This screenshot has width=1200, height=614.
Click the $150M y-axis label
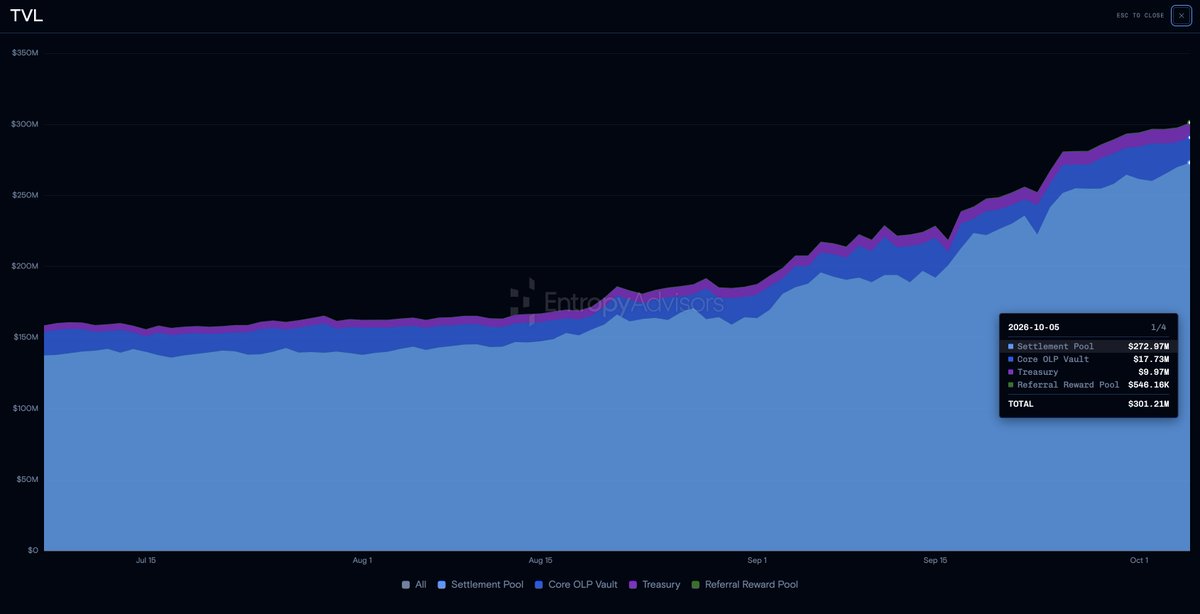tap(25, 337)
